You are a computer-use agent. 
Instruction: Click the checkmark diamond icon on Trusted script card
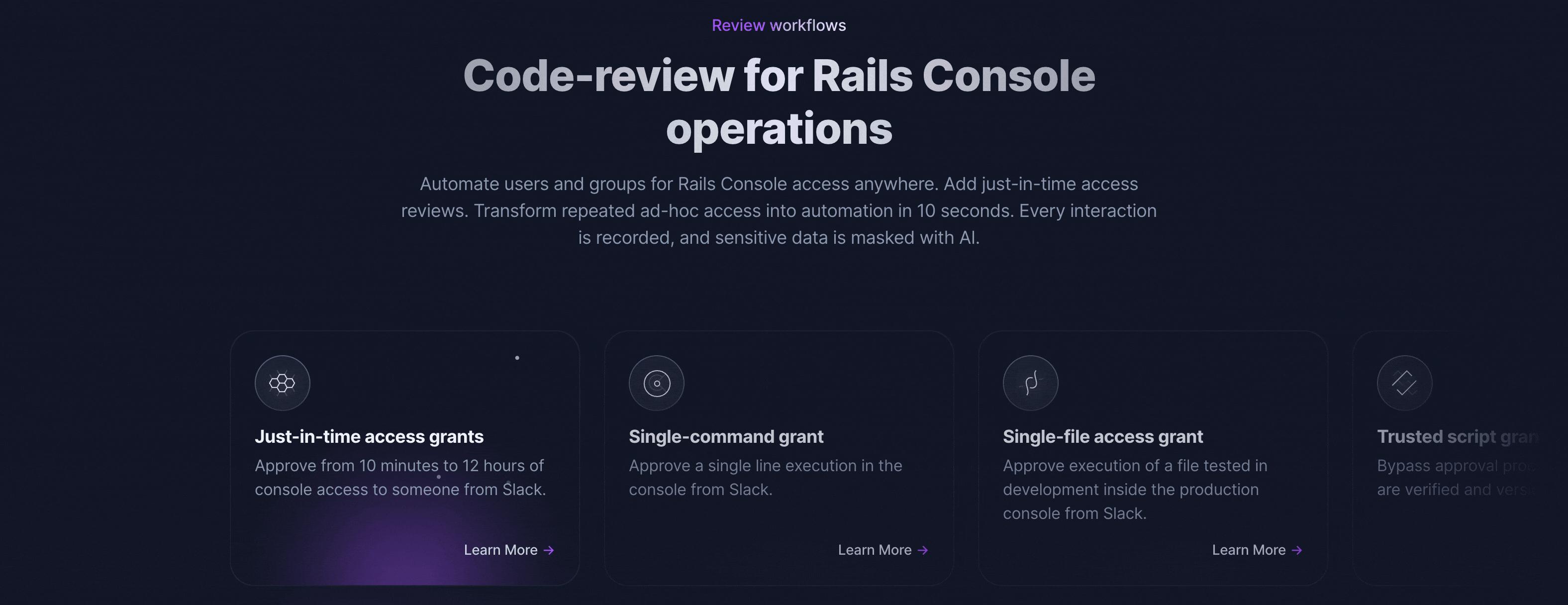coord(1405,383)
